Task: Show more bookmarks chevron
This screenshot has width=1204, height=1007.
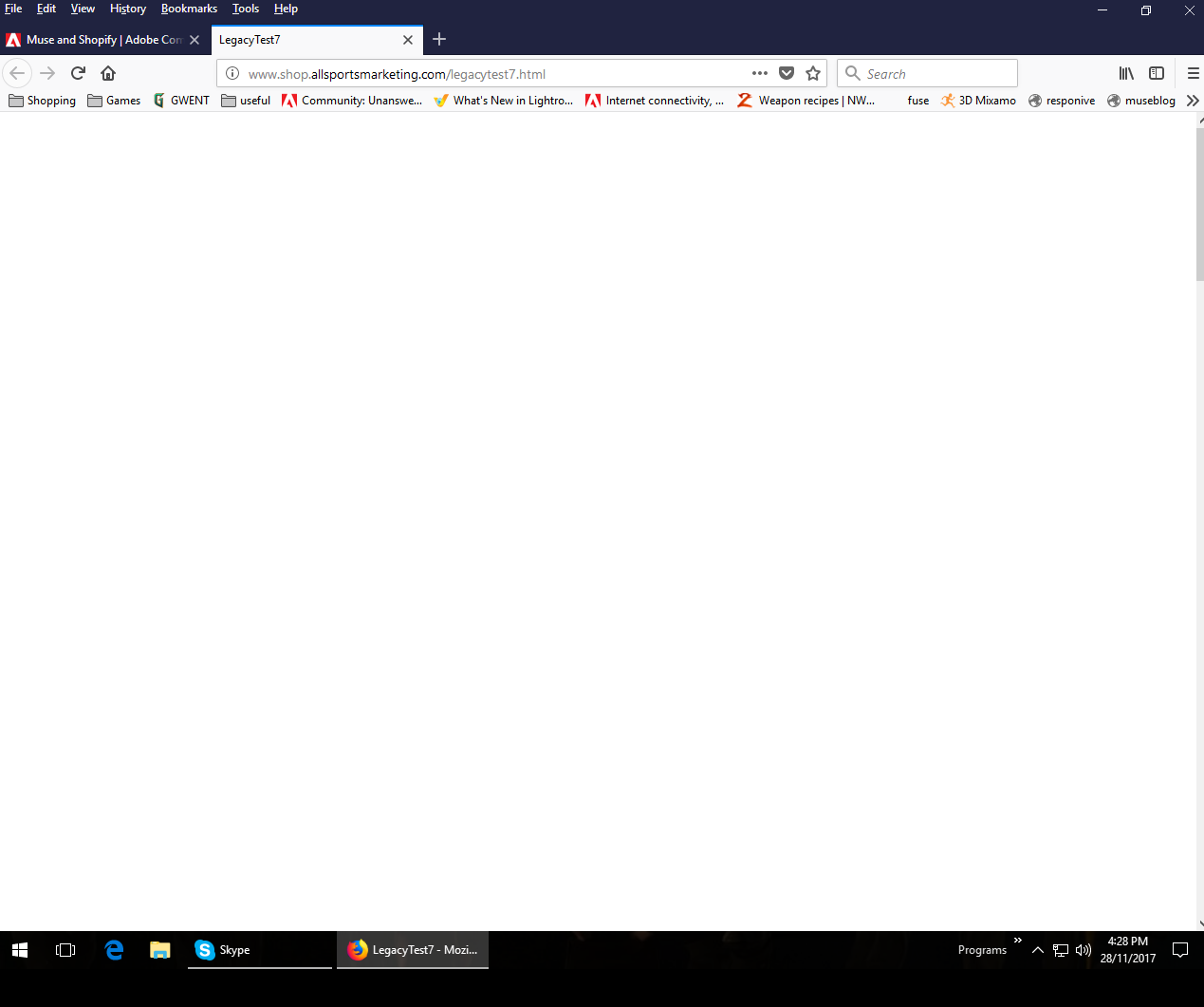Action: [x=1193, y=101]
